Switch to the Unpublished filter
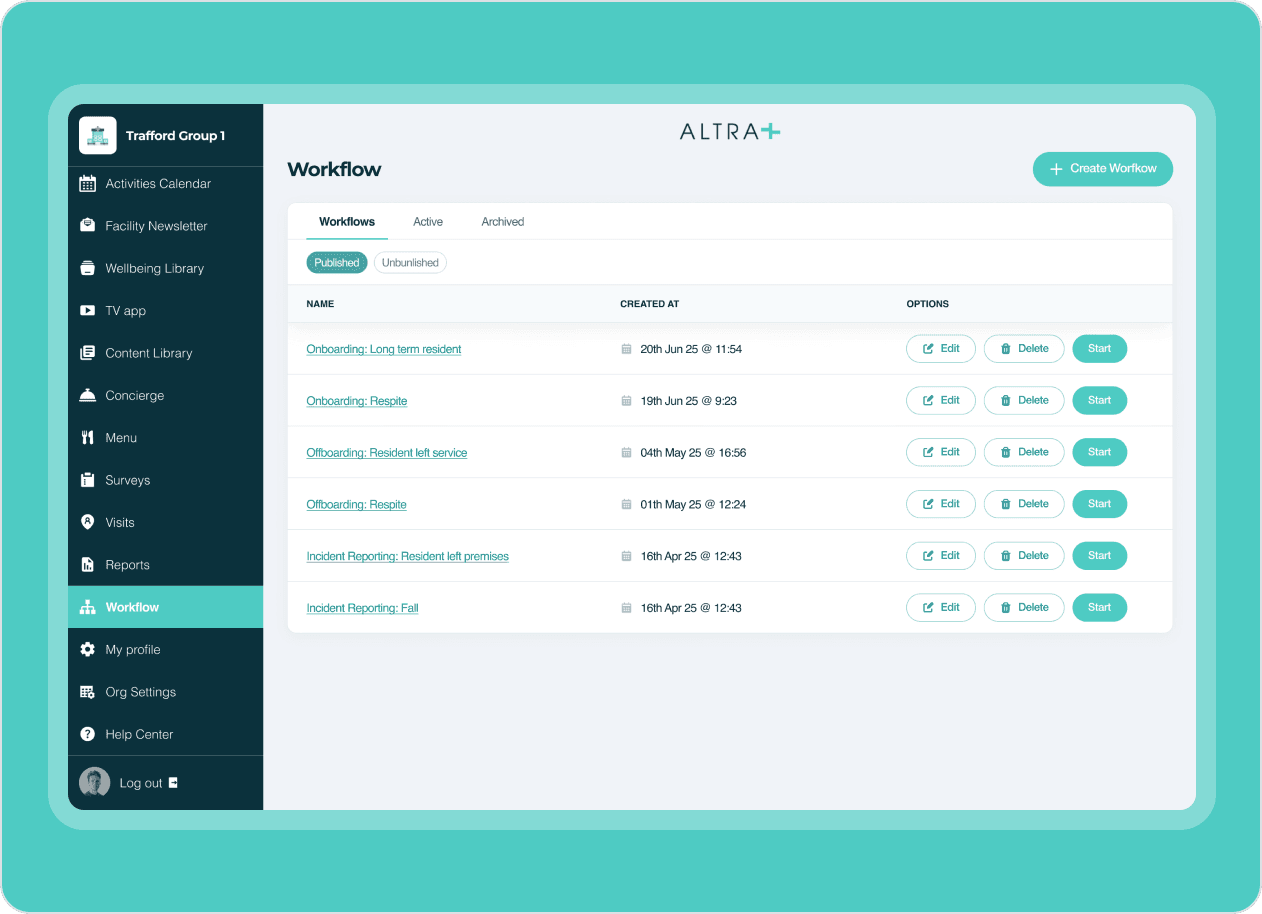This screenshot has width=1262, height=914. [x=410, y=262]
